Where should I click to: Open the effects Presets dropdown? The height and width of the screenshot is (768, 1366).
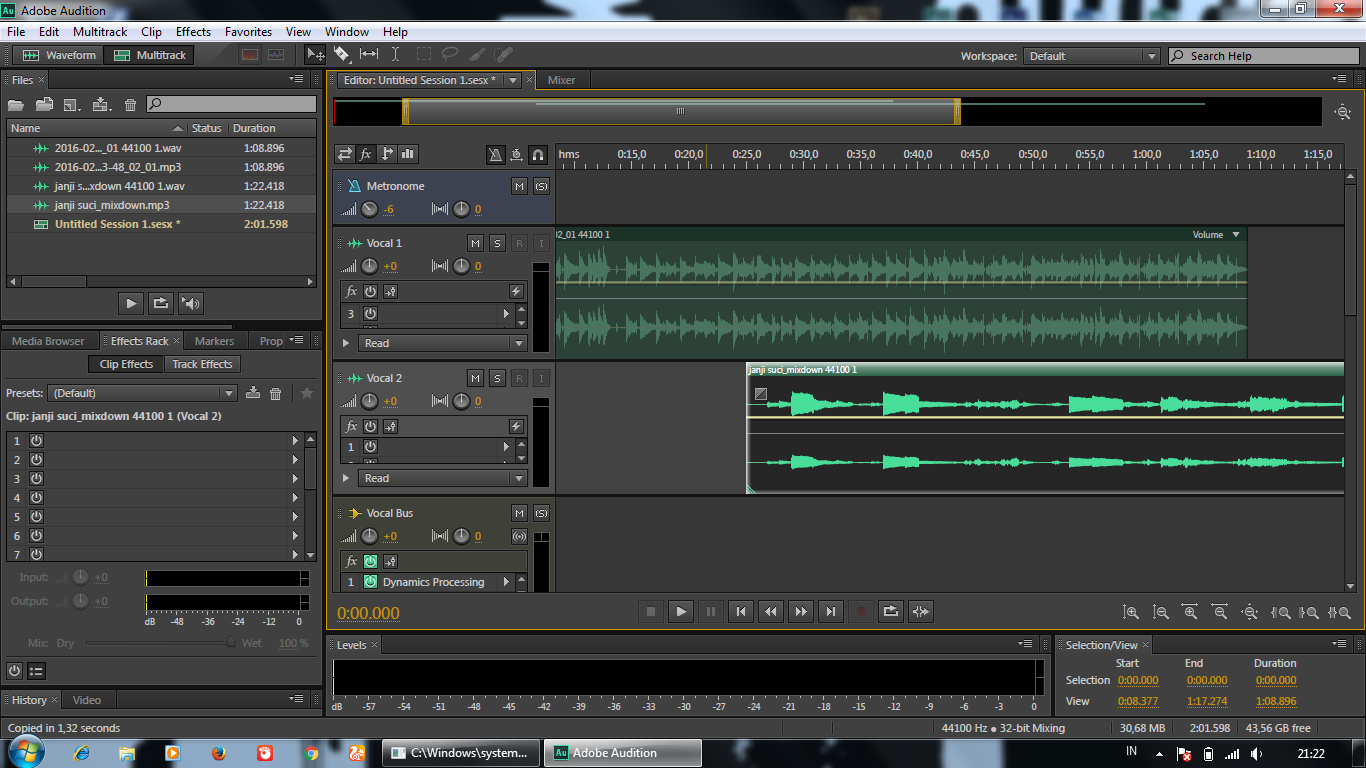[143, 393]
